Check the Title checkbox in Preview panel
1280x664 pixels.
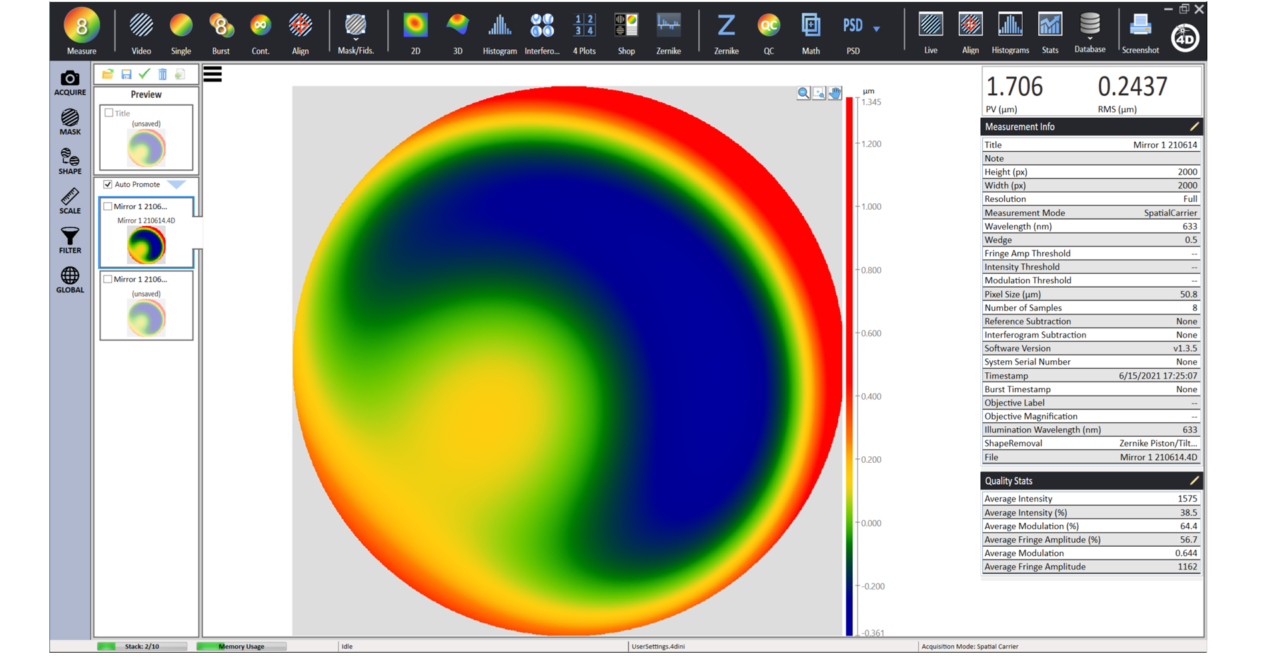[x=108, y=113]
